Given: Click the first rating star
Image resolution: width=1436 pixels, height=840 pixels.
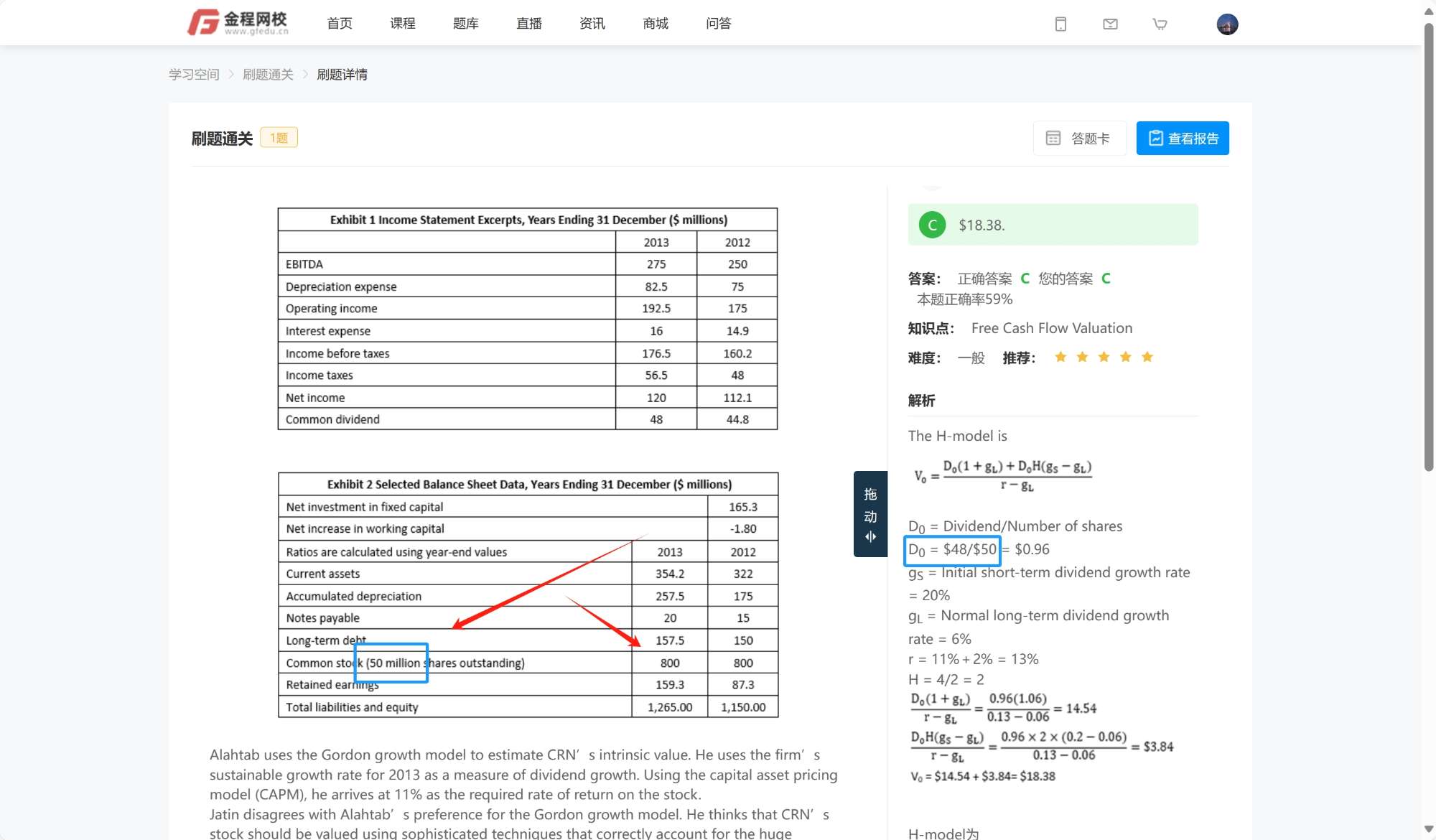Looking at the screenshot, I should [1060, 358].
